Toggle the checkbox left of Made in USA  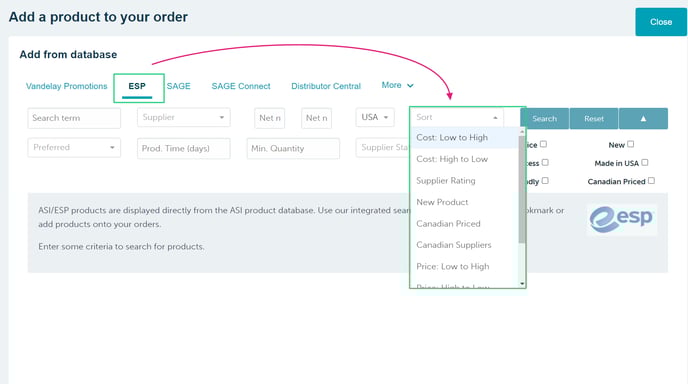coord(545,162)
